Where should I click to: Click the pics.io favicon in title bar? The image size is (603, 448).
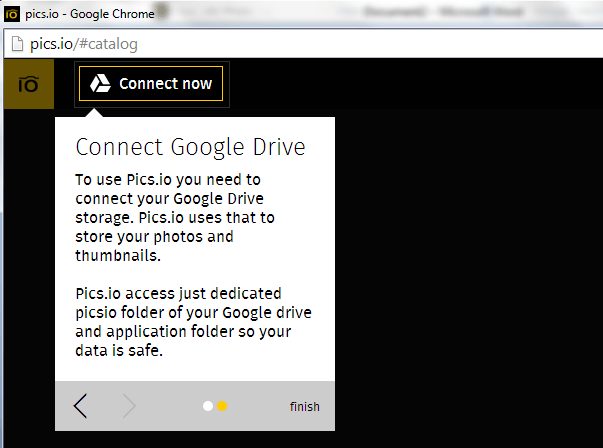tap(12, 14)
